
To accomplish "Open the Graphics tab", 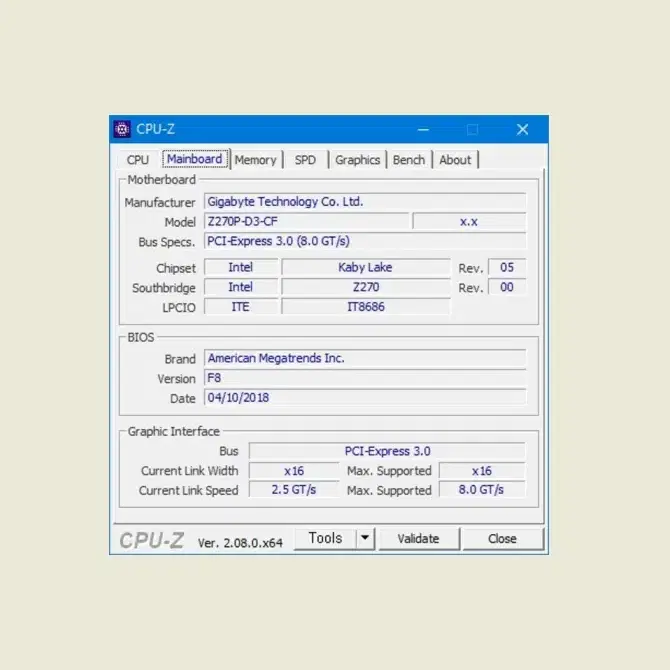I will tap(357, 160).
